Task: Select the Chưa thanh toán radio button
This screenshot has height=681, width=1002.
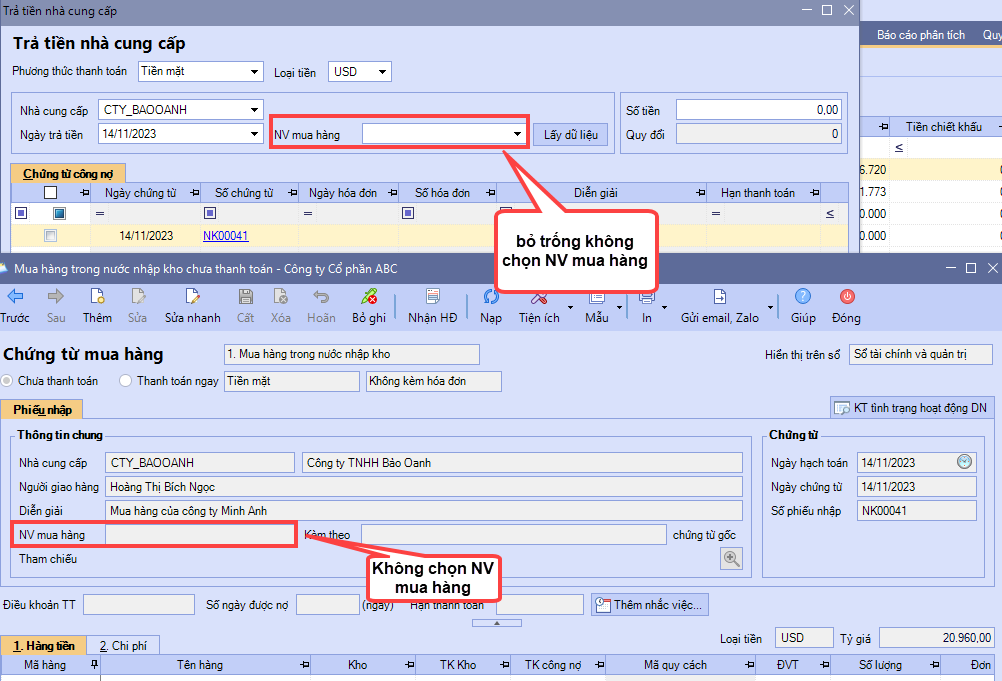Action: pos(8,381)
